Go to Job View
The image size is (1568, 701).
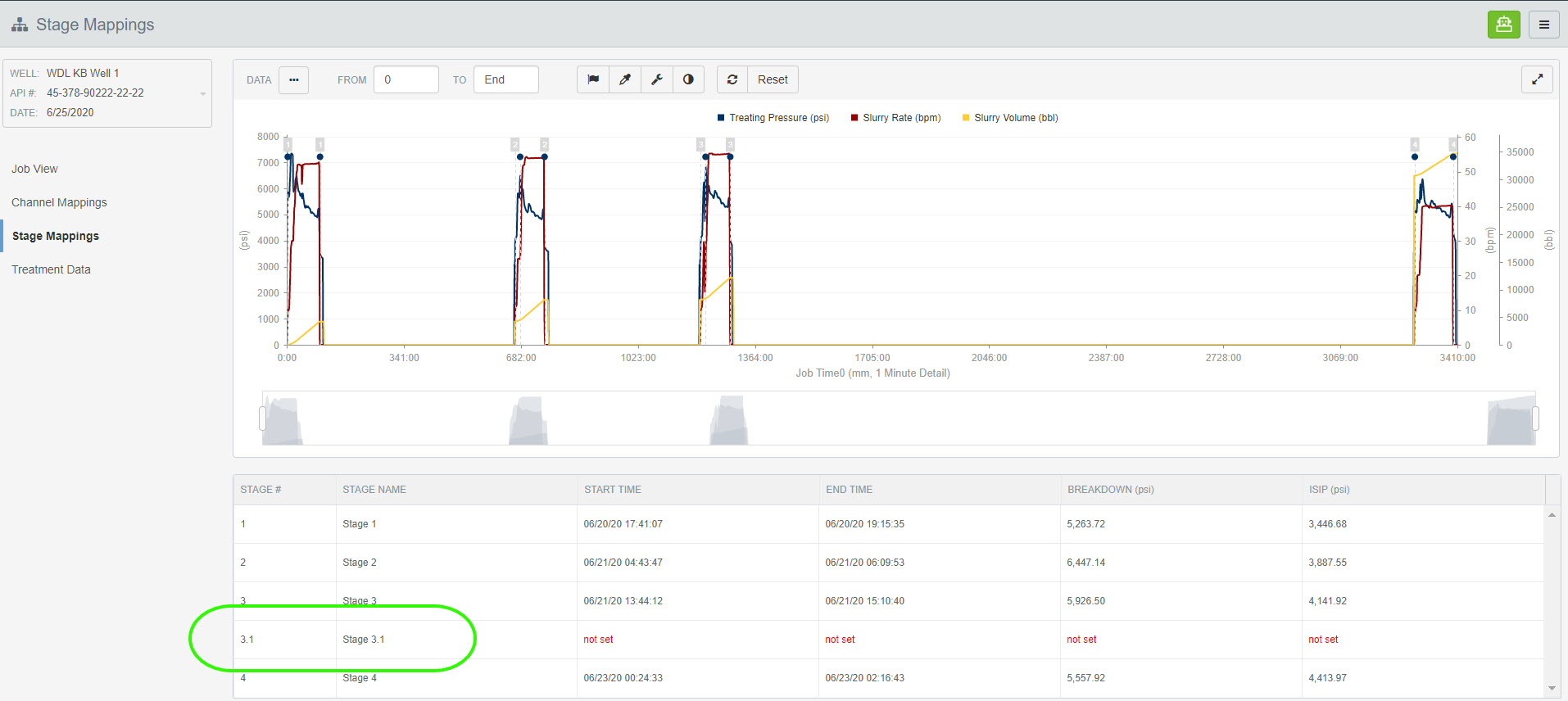34,169
